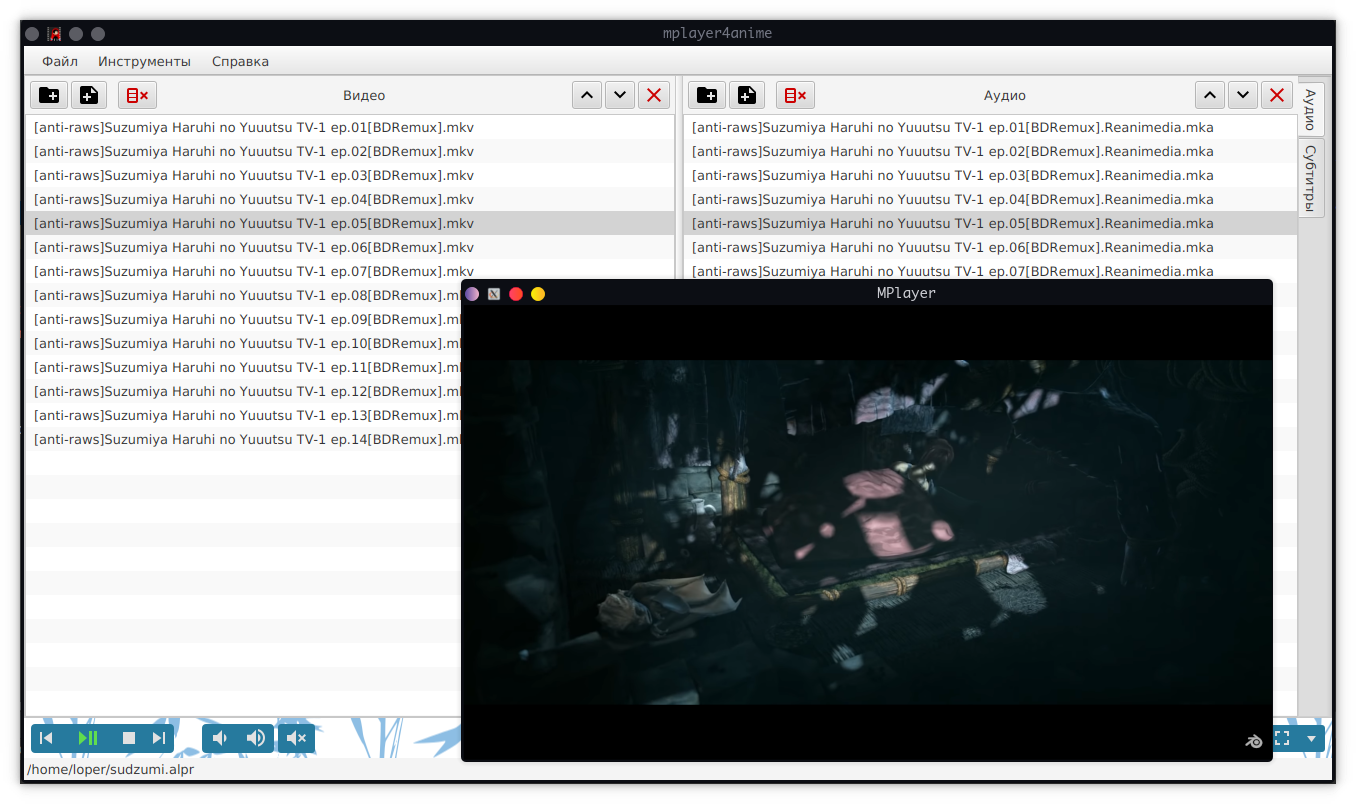This screenshot has height=804, width=1356.
Task: Select highlighted video ep.05[BDRemux].mkv
Action: tap(350, 223)
